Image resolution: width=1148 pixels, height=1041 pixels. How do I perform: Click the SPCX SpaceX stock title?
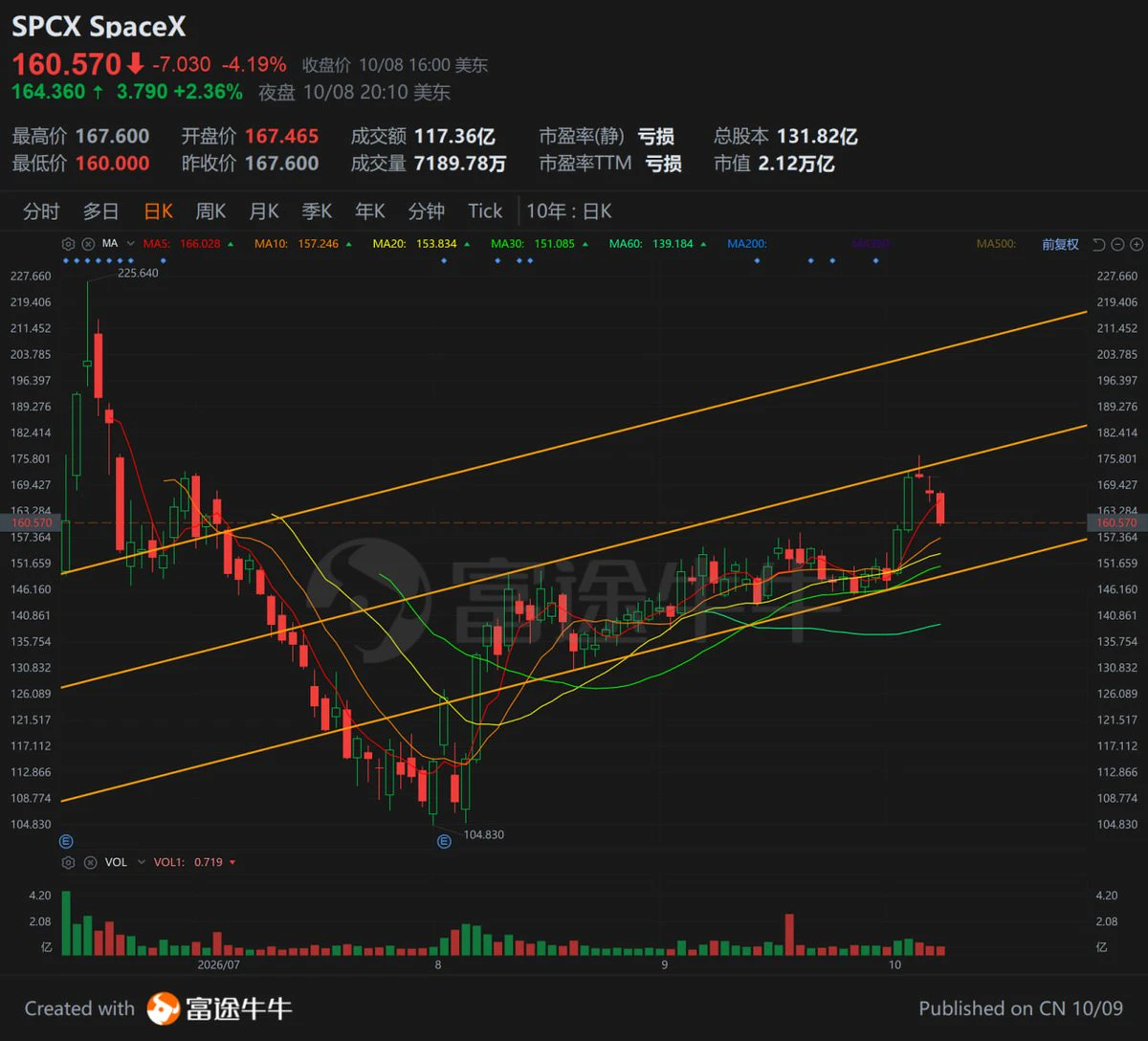coord(99,27)
